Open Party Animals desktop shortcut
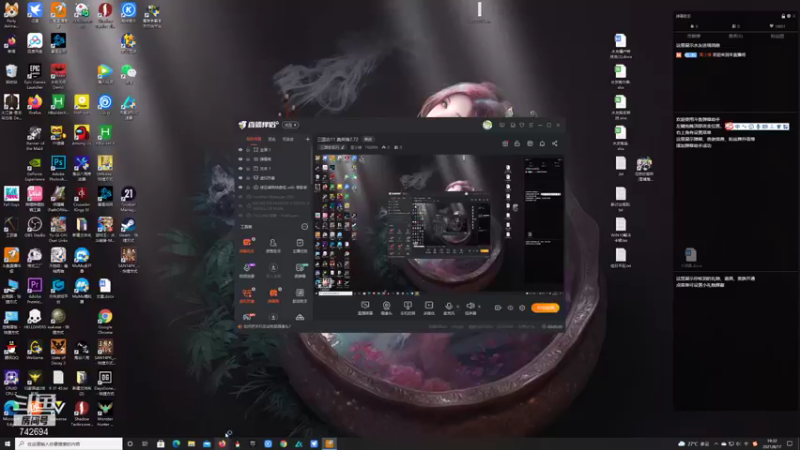800x450 pixels. point(11,15)
